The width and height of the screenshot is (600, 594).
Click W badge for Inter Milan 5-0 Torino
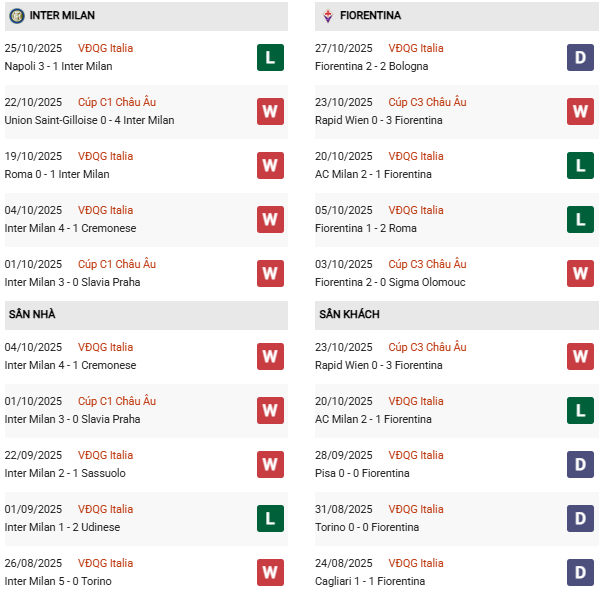pyautogui.click(x=270, y=572)
